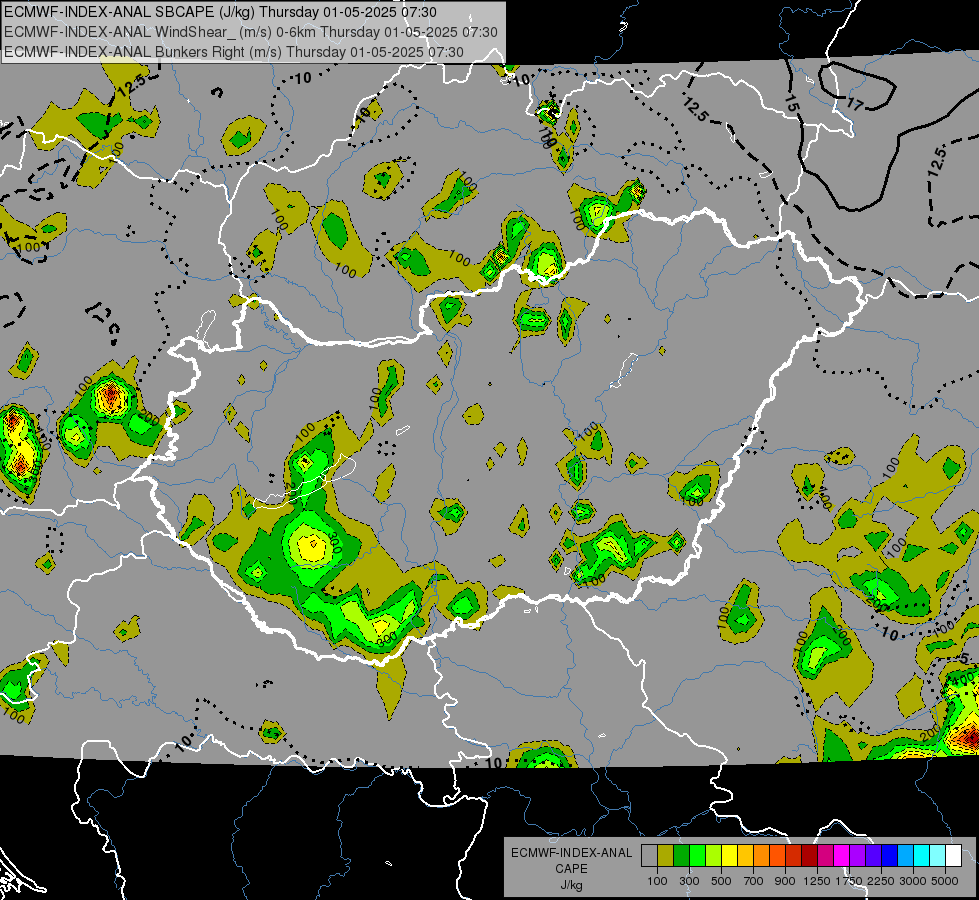979x900 pixels.
Task: Click the CAPE label in the legend
Action: 571,868
